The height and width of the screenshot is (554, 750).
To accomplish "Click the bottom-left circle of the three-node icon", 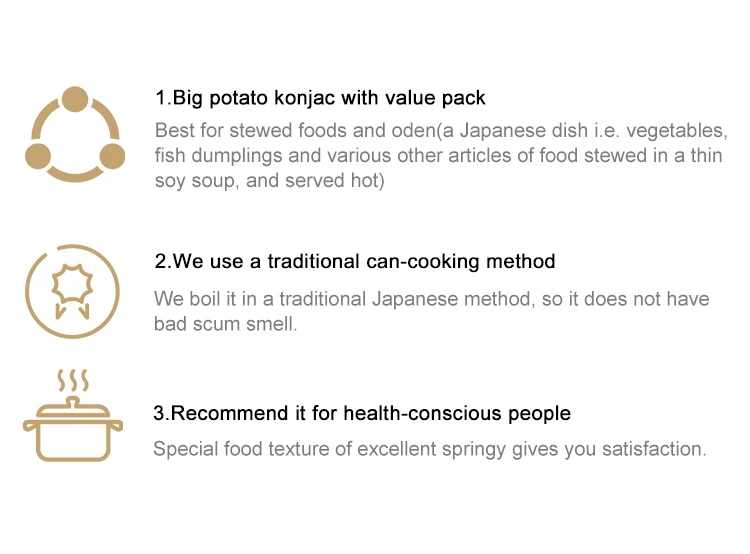I will click(x=40, y=156).
